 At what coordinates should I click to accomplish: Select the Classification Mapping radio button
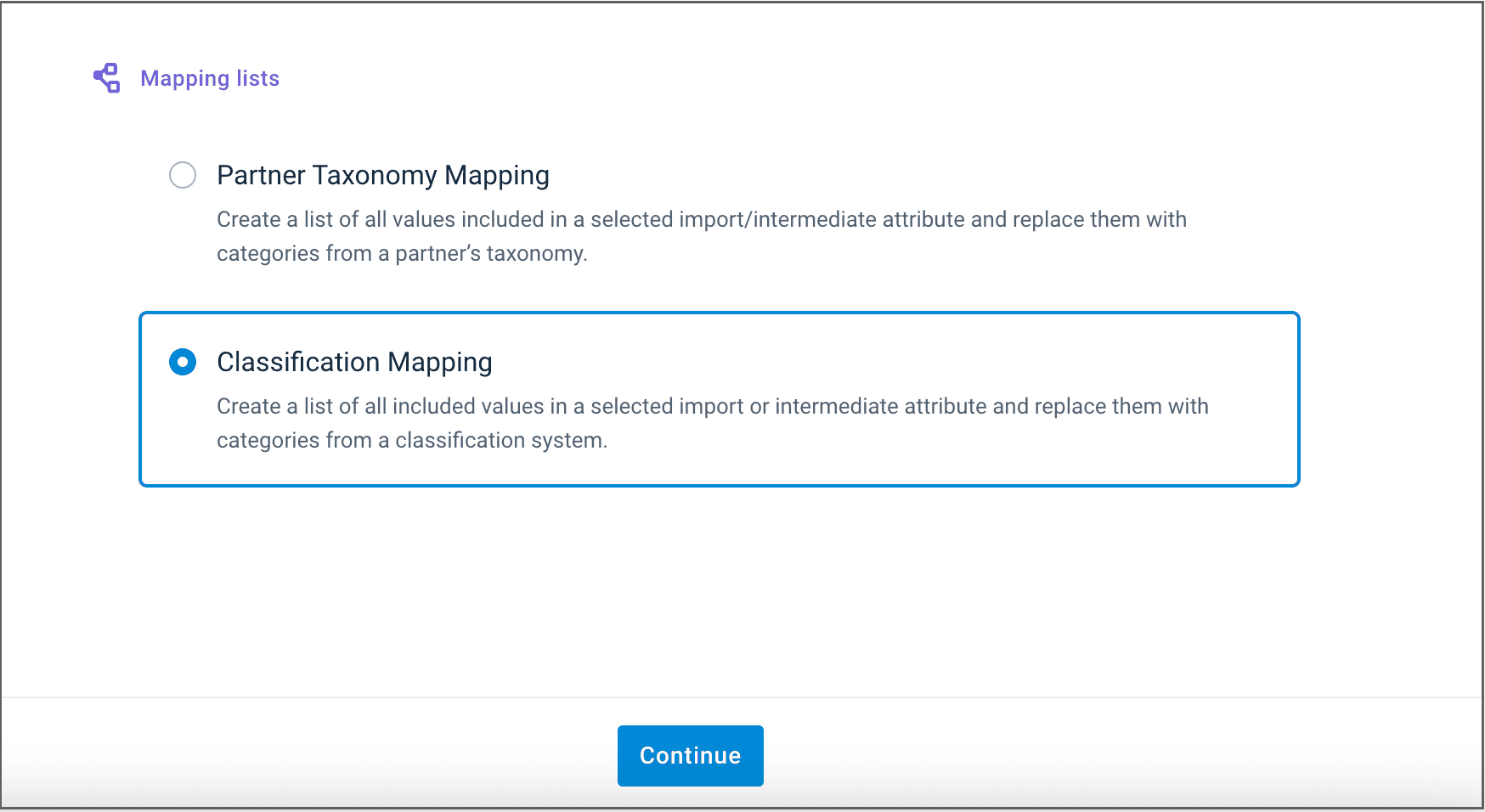click(x=183, y=362)
